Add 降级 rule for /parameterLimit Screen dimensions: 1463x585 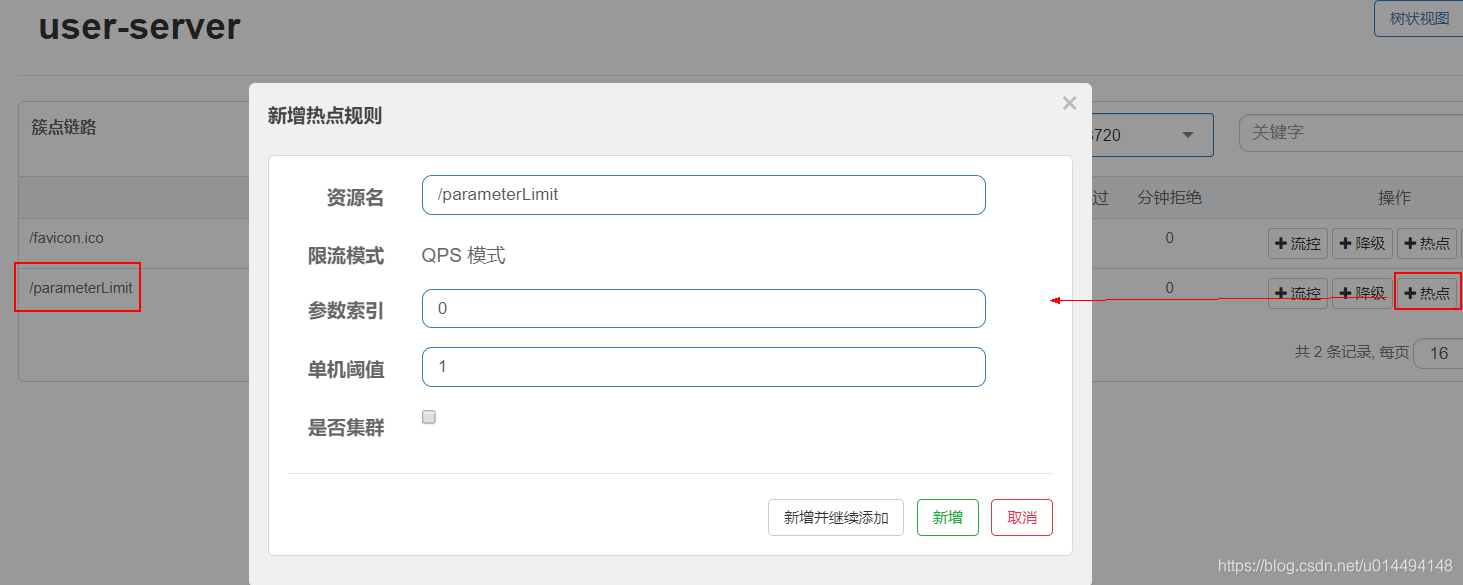[1361, 293]
